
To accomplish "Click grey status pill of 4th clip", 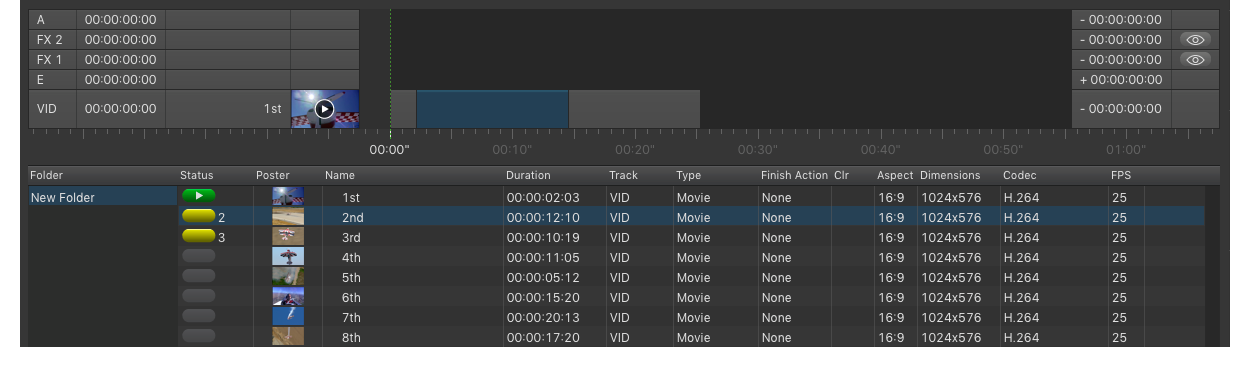I will tap(198, 257).
